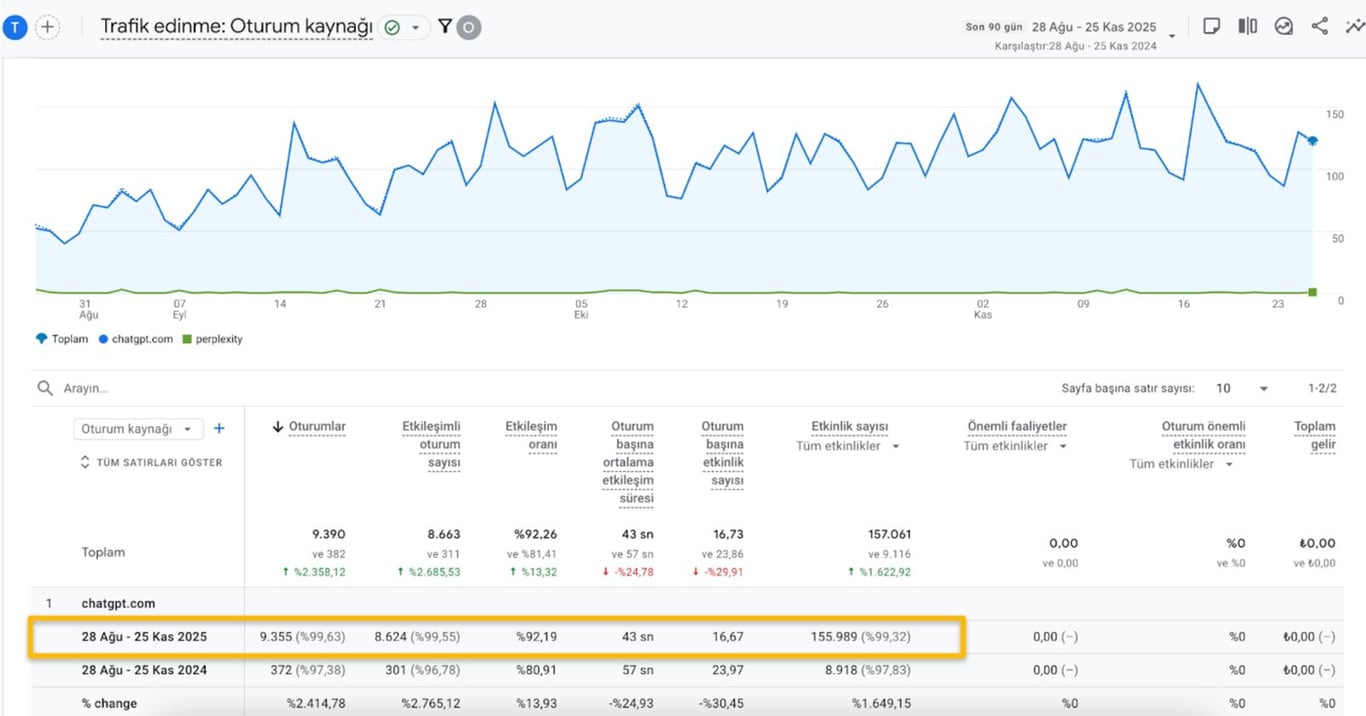Toggle chatgpt.com series in chart legend
The width and height of the screenshot is (1366, 716).
138,339
